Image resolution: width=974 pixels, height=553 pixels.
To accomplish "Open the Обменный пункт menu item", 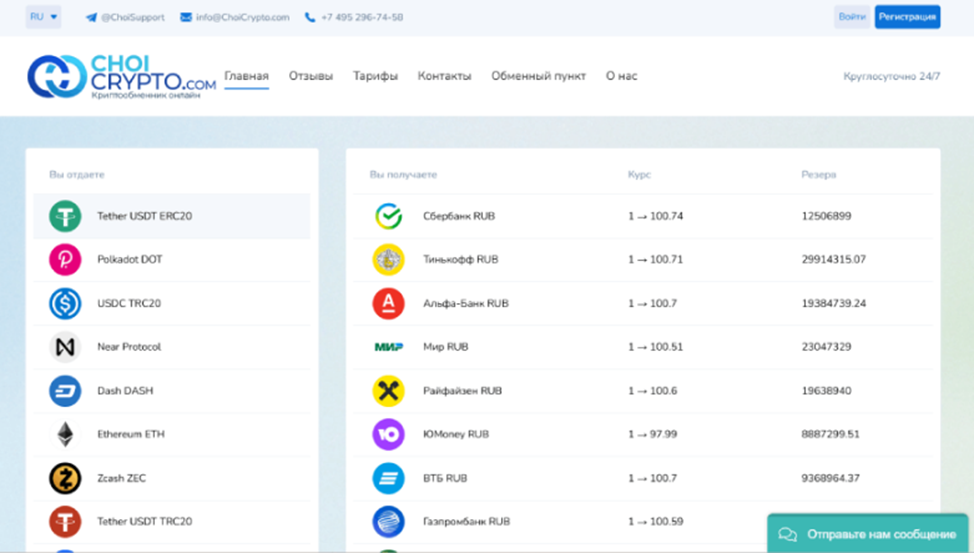I will pyautogui.click(x=539, y=76).
